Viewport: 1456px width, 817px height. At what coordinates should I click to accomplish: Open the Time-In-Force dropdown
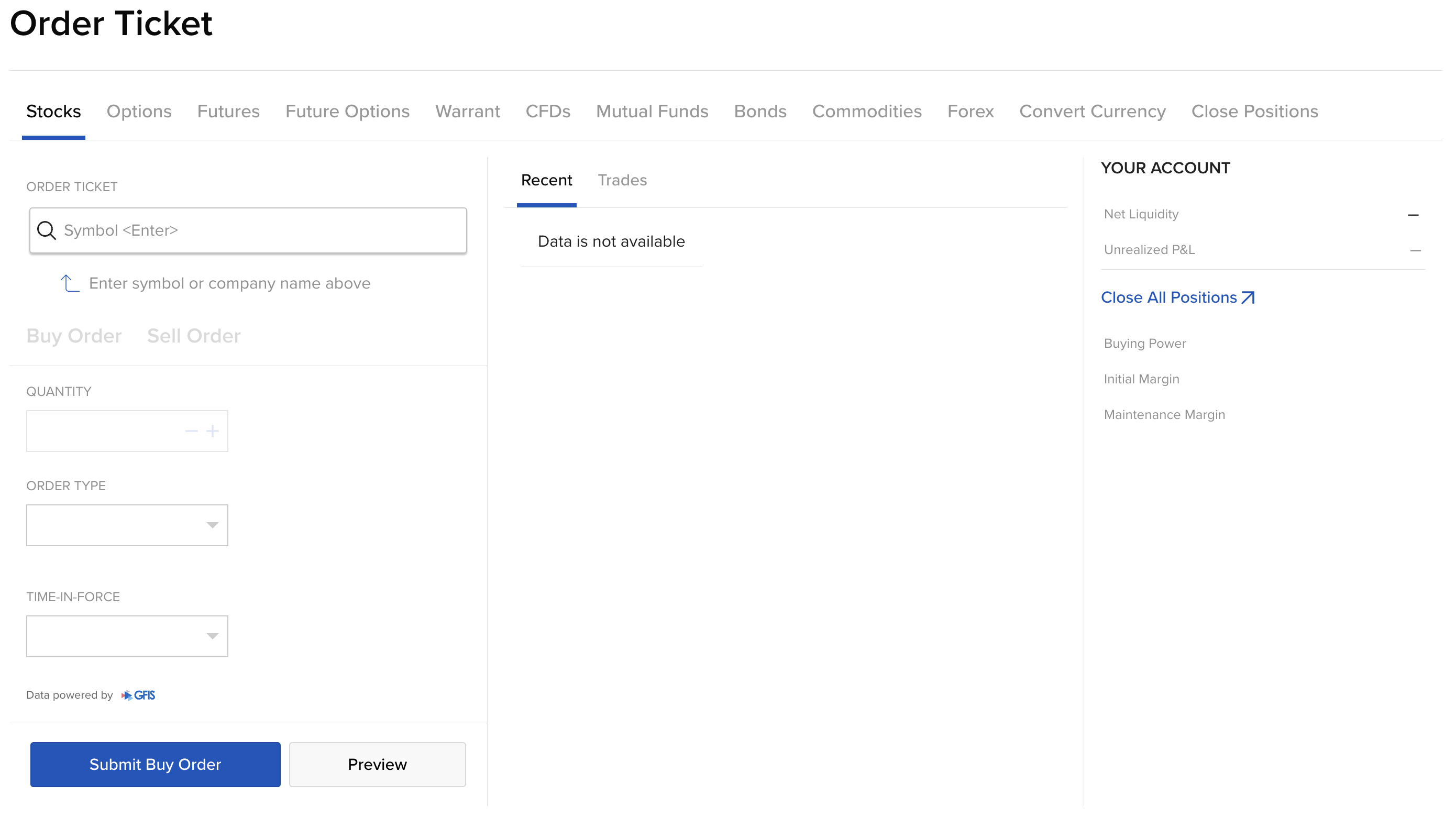pyautogui.click(x=127, y=636)
